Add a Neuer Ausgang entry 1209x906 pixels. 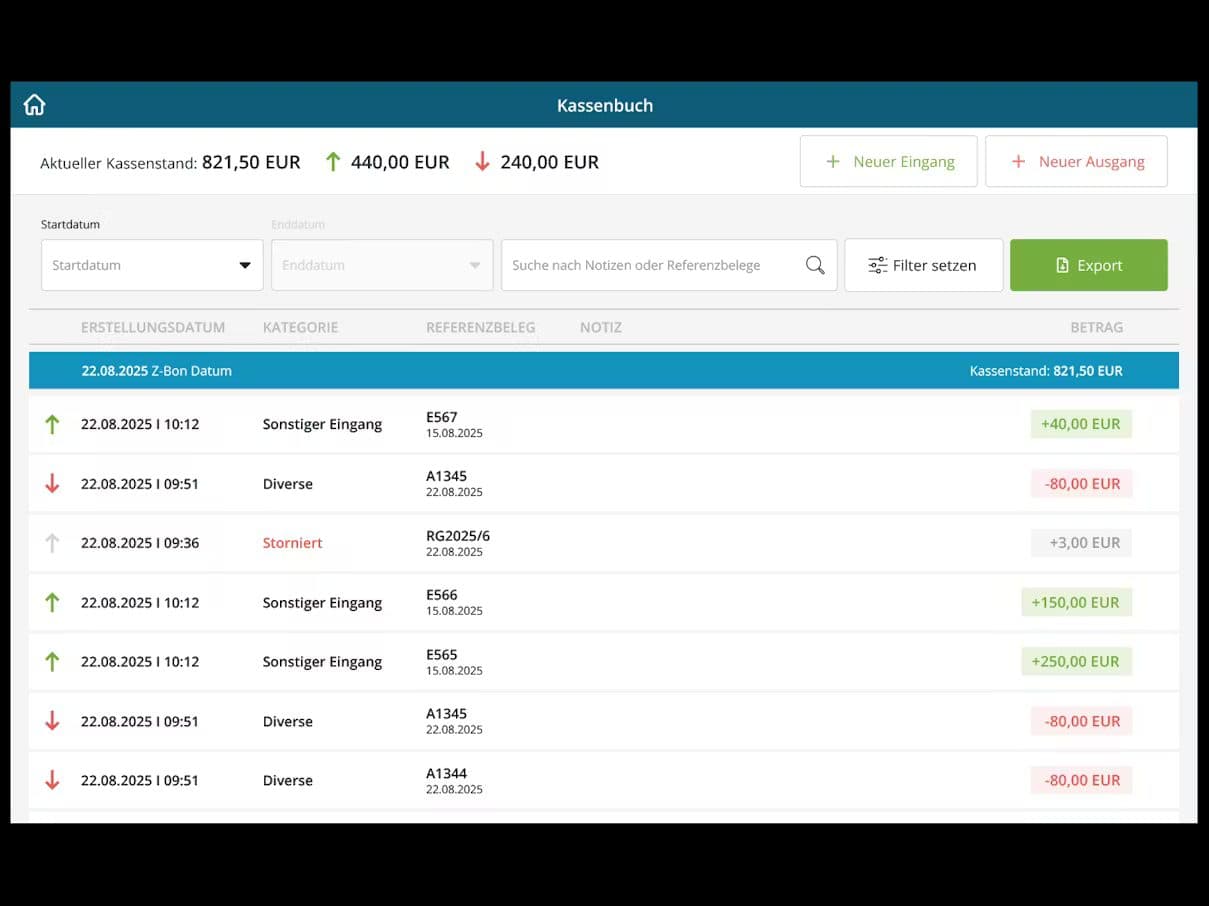(x=1076, y=161)
